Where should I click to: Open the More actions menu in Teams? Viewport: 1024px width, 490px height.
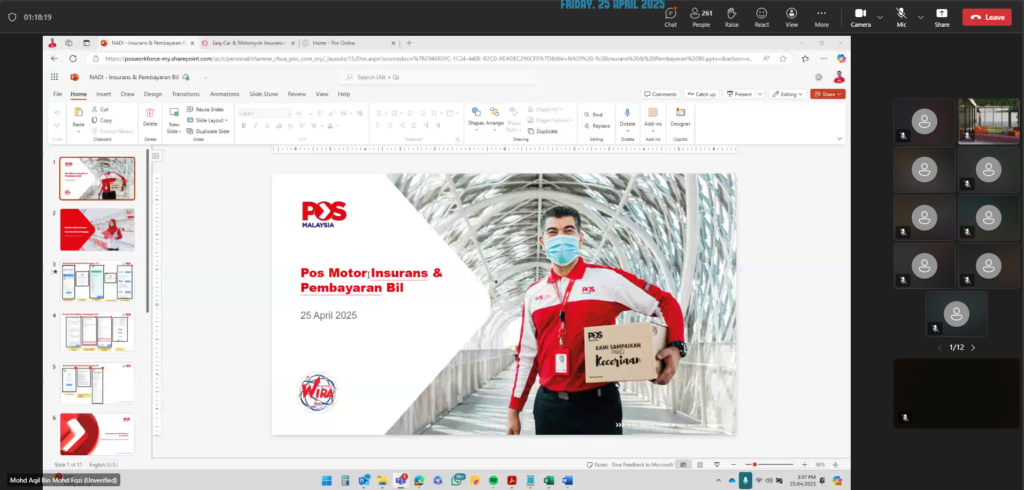point(822,17)
